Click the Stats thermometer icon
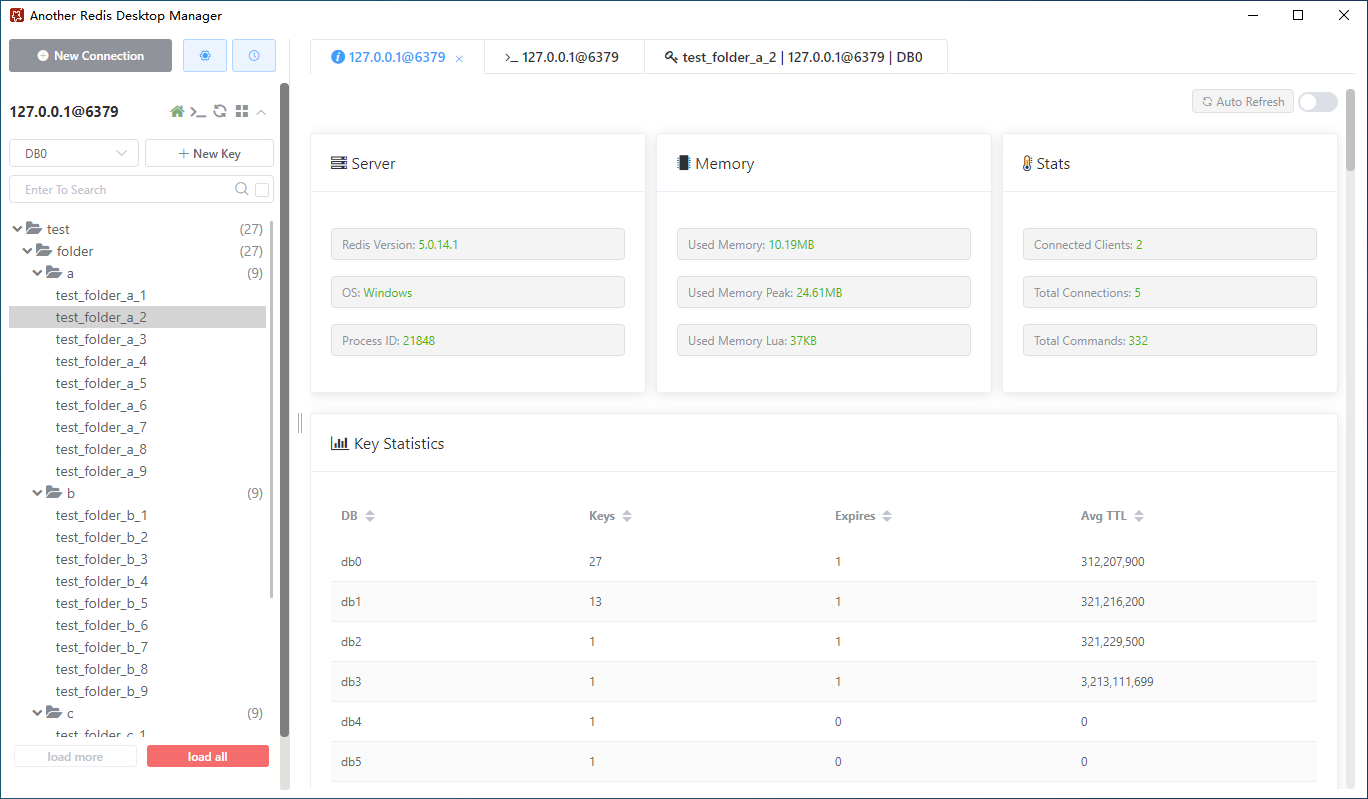 (1028, 163)
